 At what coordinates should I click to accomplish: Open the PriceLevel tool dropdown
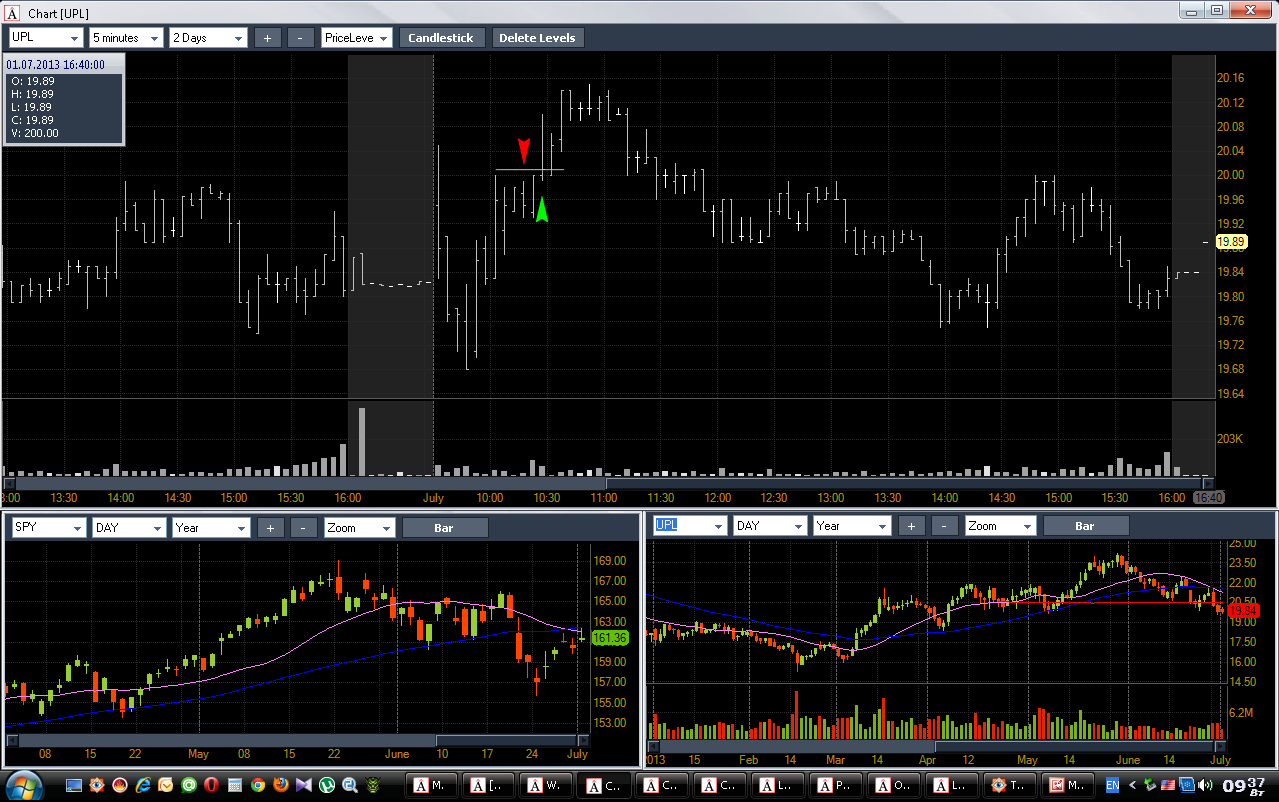(357, 38)
